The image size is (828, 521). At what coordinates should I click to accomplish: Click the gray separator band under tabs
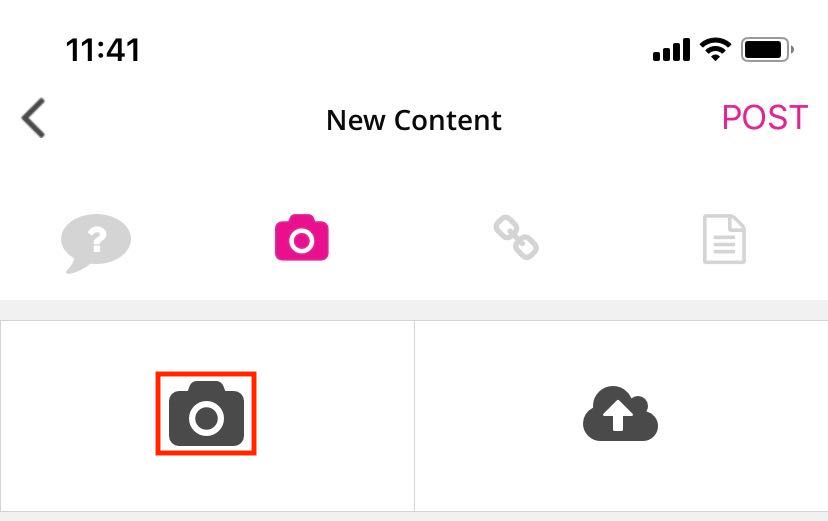pyautogui.click(x=414, y=310)
